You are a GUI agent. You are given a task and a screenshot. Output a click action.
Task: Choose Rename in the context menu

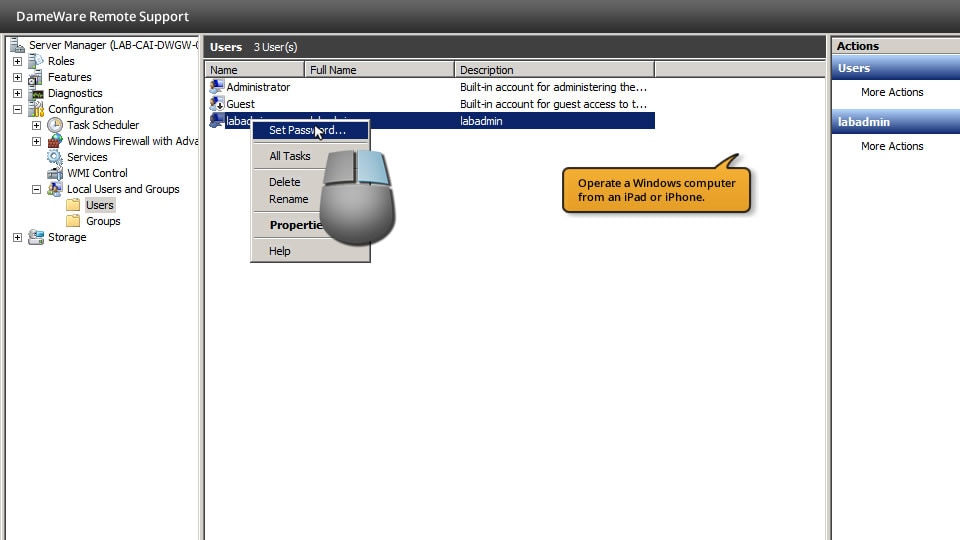pyautogui.click(x=310, y=199)
